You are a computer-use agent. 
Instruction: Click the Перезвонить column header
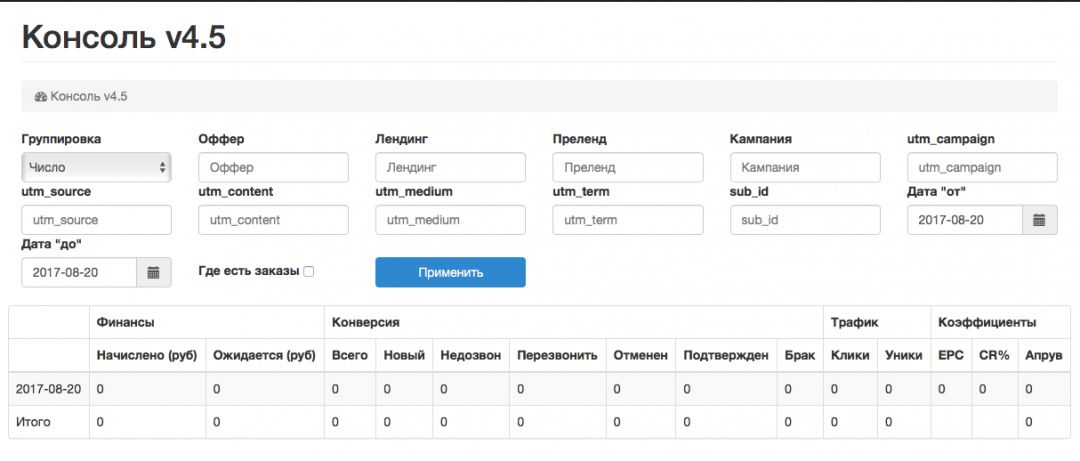point(557,356)
